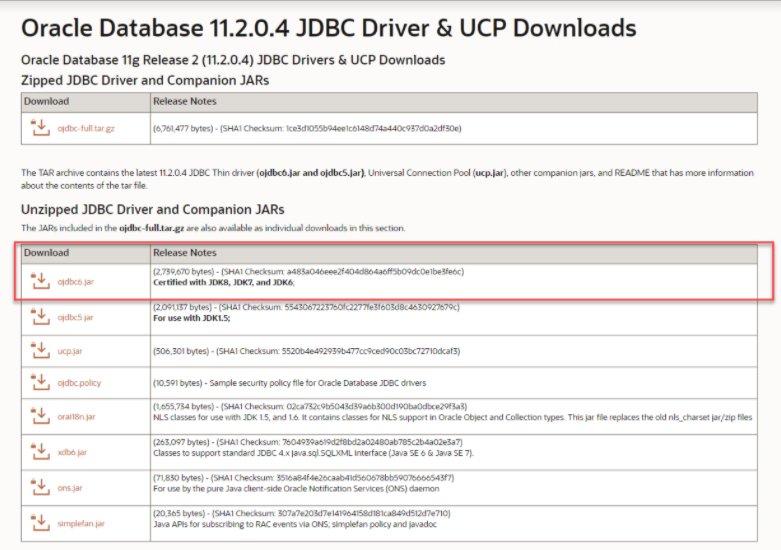Click 'Zipped JDBC Driver and Companion JARs' heading
781x550 pixels.
point(145,80)
